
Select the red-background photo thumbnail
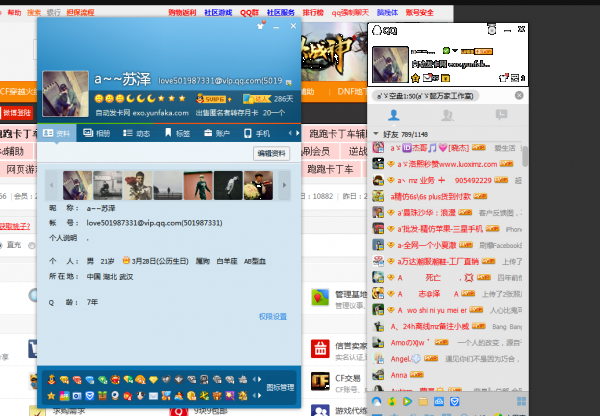click(198, 185)
